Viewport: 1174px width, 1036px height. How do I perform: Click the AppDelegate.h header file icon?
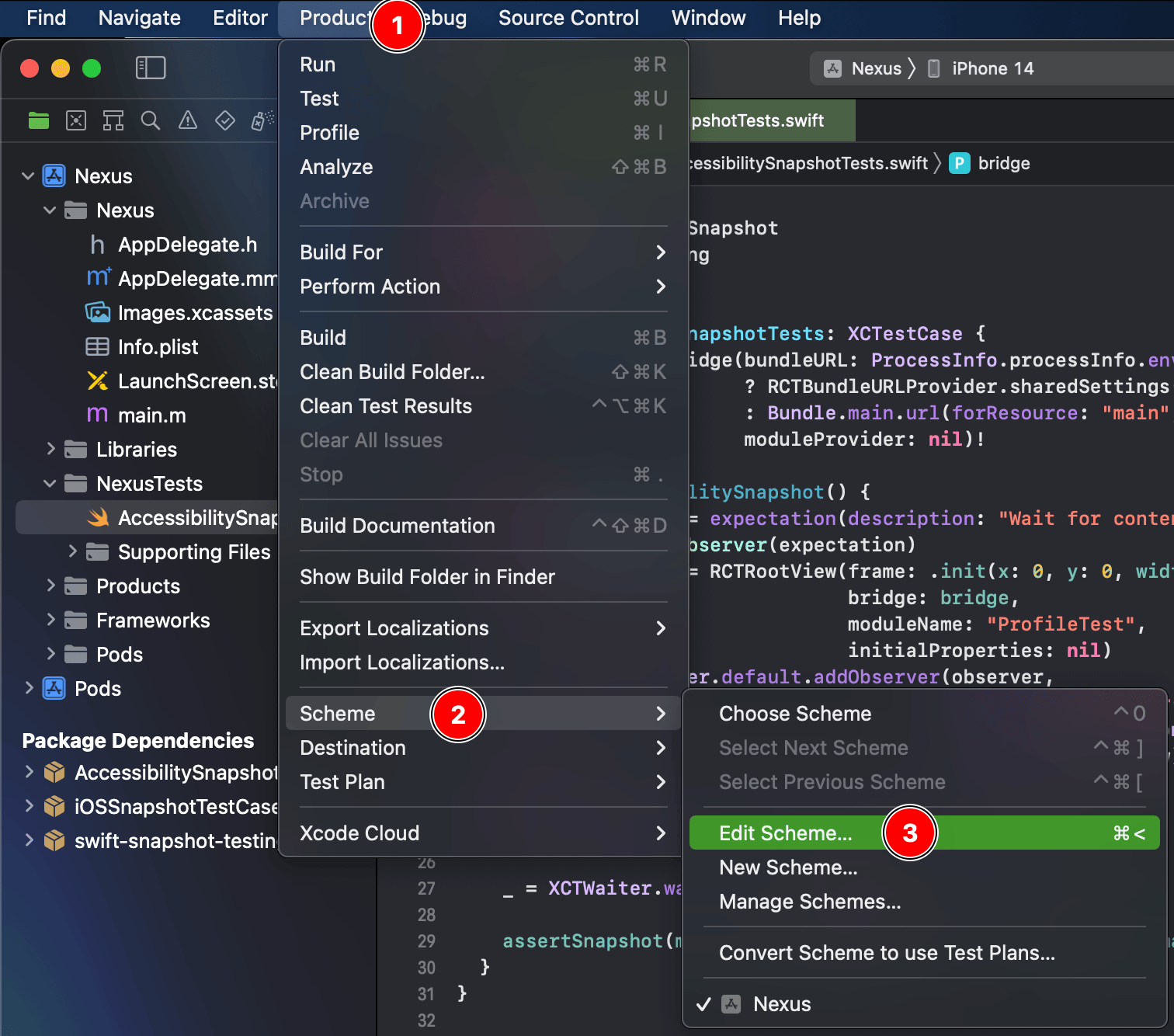(98, 245)
